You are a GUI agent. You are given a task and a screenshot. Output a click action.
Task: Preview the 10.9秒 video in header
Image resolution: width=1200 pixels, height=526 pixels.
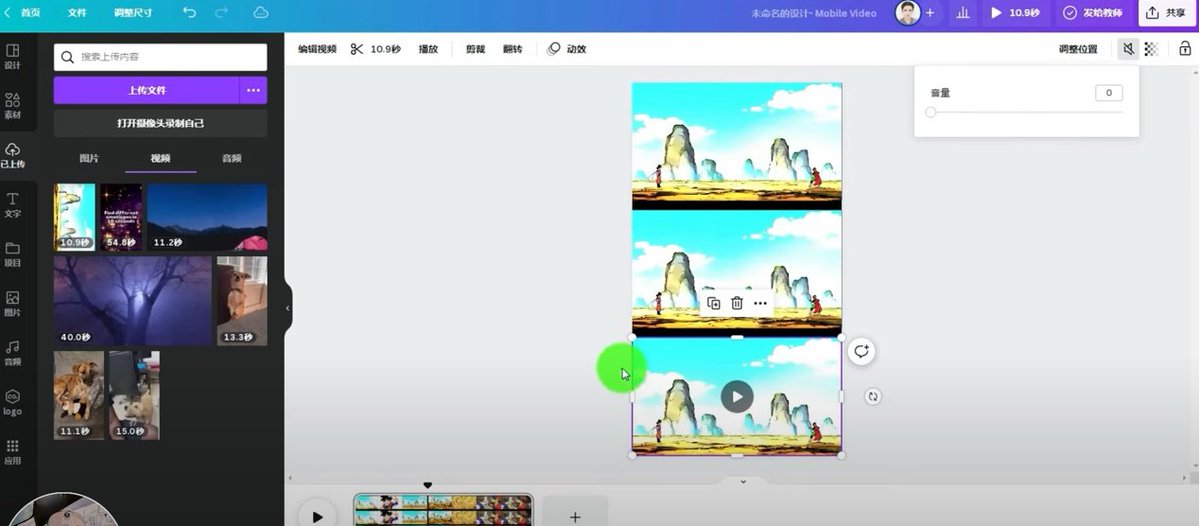point(1015,13)
